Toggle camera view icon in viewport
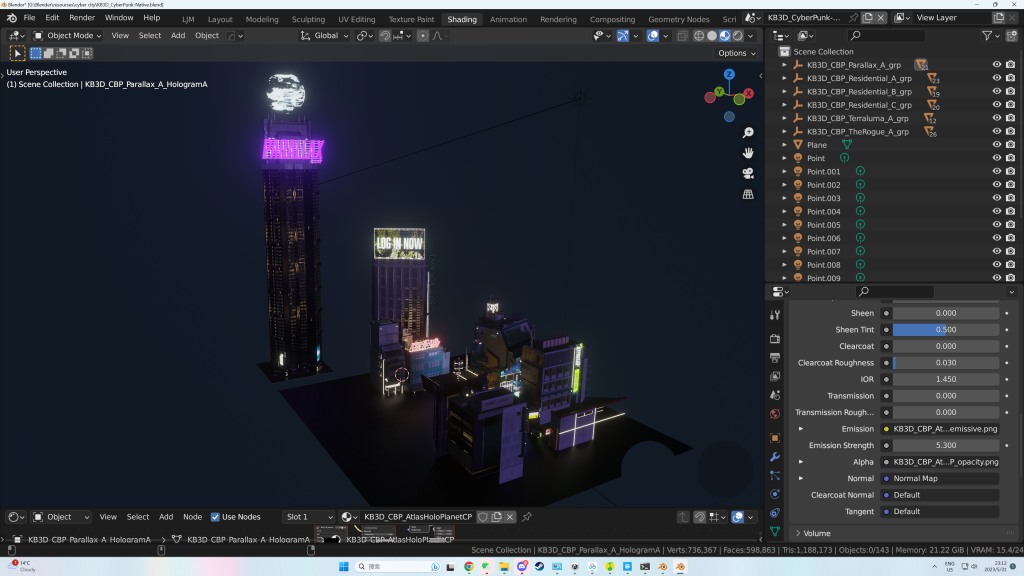1024x576 pixels. [x=748, y=173]
